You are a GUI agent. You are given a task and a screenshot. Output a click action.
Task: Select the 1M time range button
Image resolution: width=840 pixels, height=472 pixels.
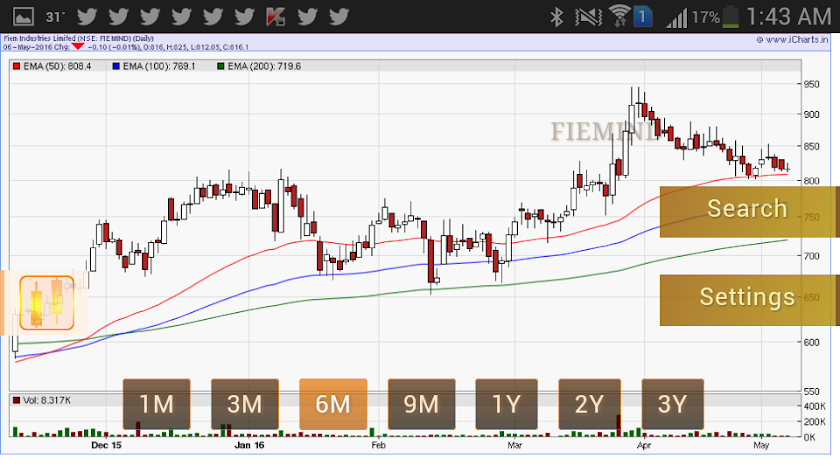coord(156,404)
